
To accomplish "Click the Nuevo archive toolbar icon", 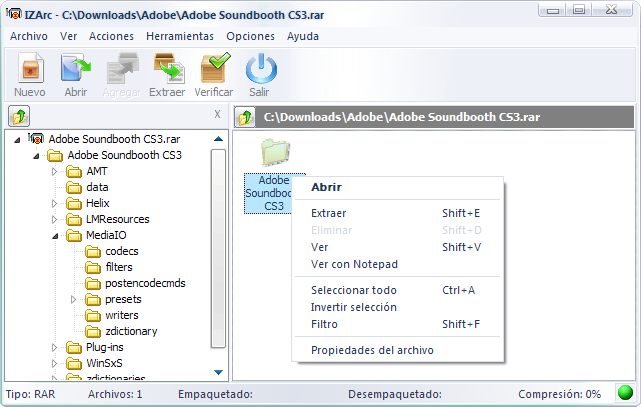I will point(29,71).
